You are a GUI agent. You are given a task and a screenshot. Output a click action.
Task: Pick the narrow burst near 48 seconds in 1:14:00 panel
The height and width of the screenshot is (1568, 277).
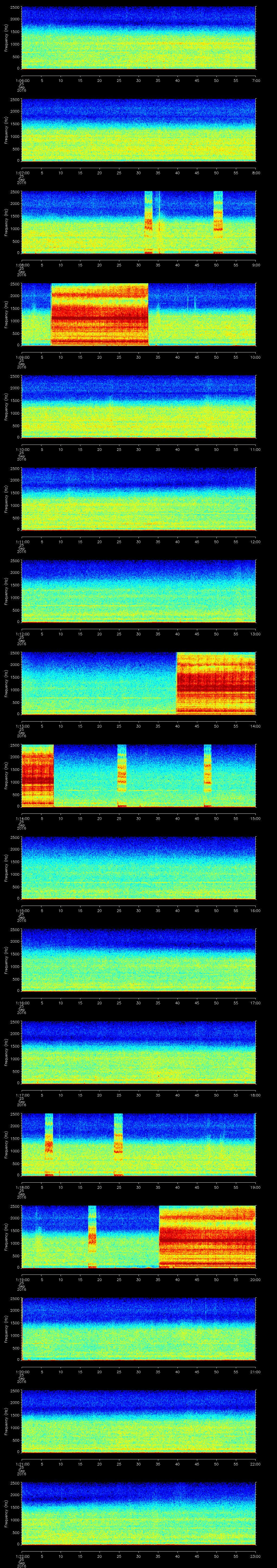207,775
